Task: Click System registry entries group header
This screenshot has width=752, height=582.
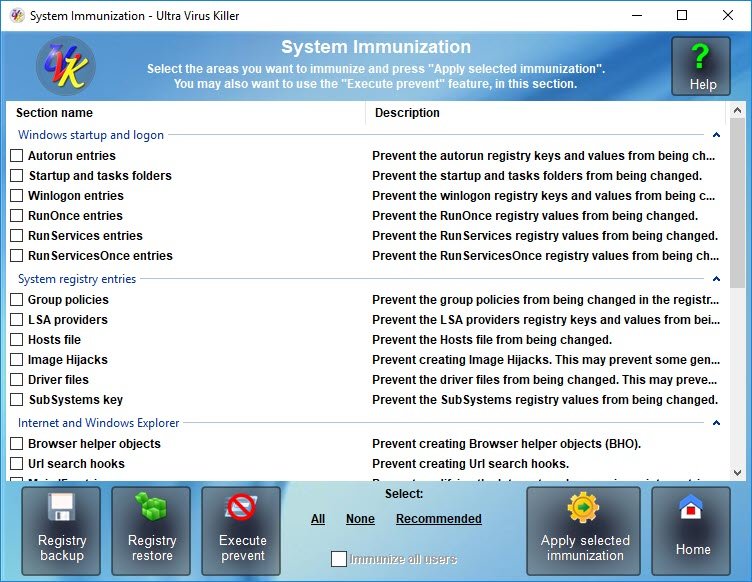Action: coord(77,279)
